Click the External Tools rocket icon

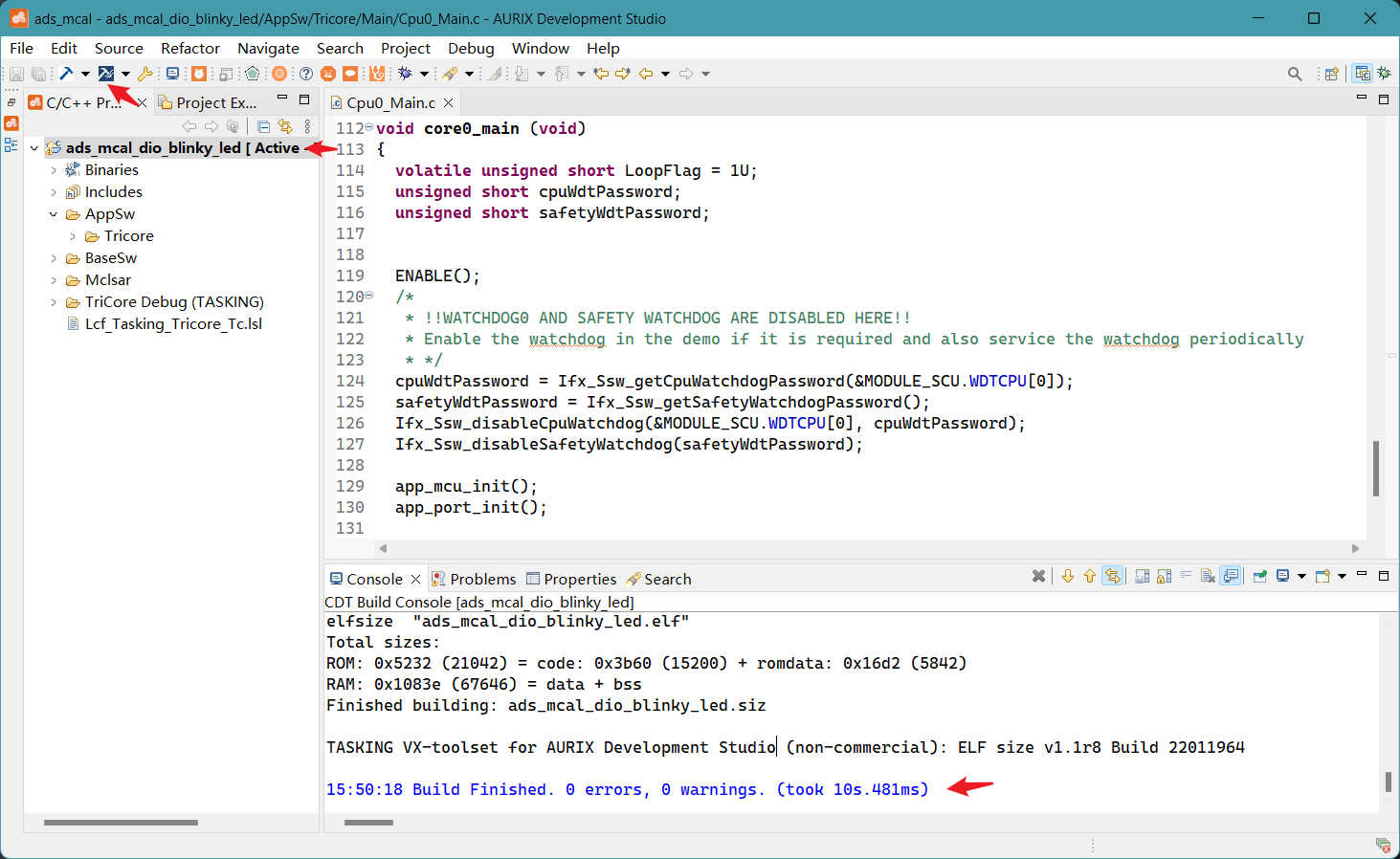point(450,74)
